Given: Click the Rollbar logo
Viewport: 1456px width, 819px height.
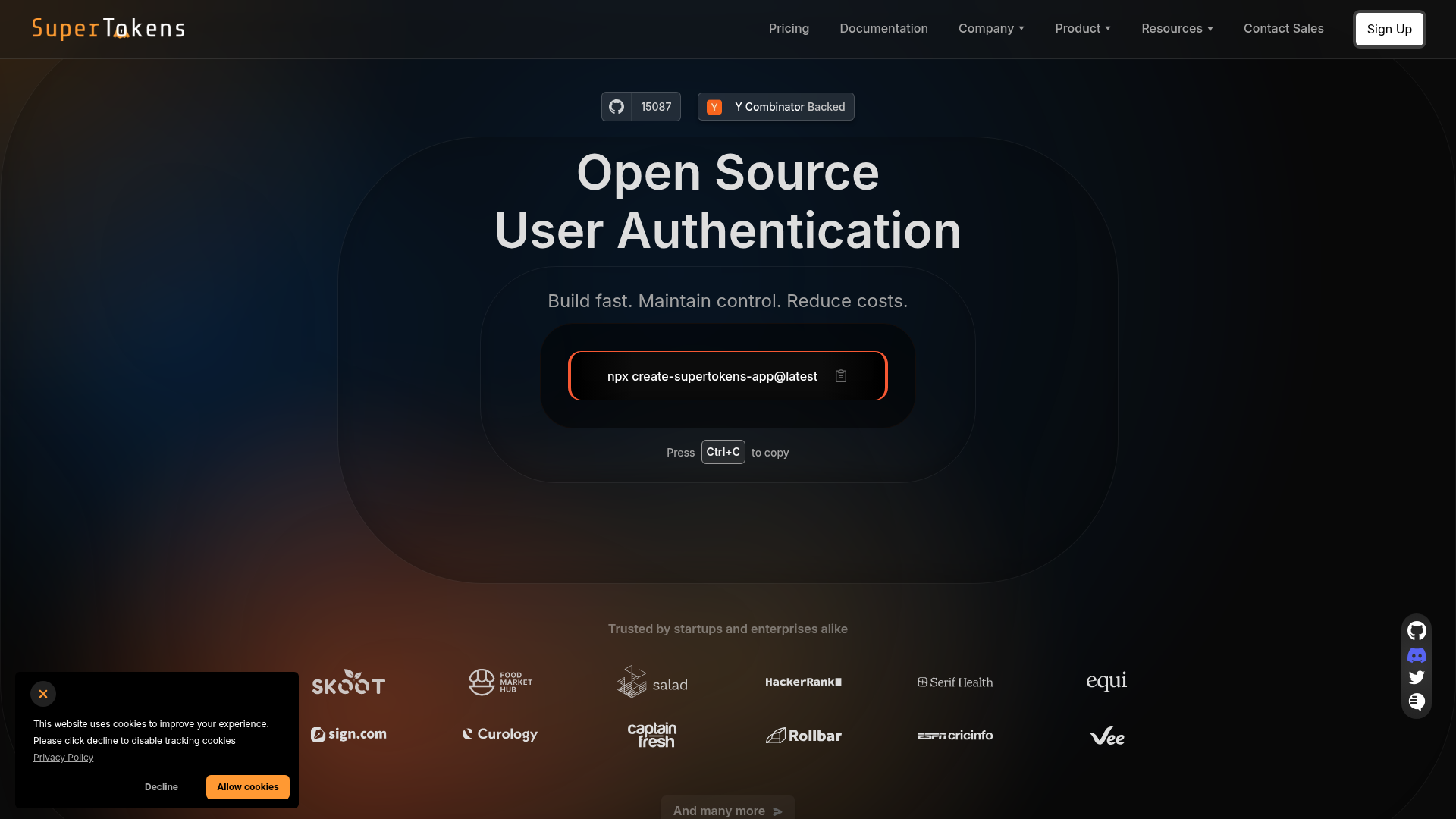Looking at the screenshot, I should click(x=804, y=736).
